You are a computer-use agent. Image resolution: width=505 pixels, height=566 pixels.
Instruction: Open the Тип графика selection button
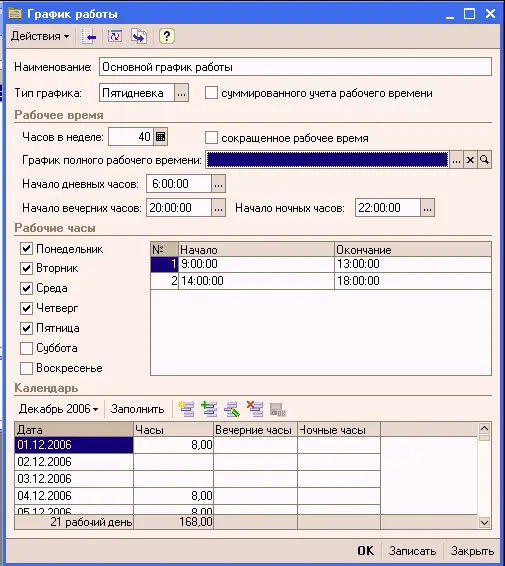(x=181, y=93)
